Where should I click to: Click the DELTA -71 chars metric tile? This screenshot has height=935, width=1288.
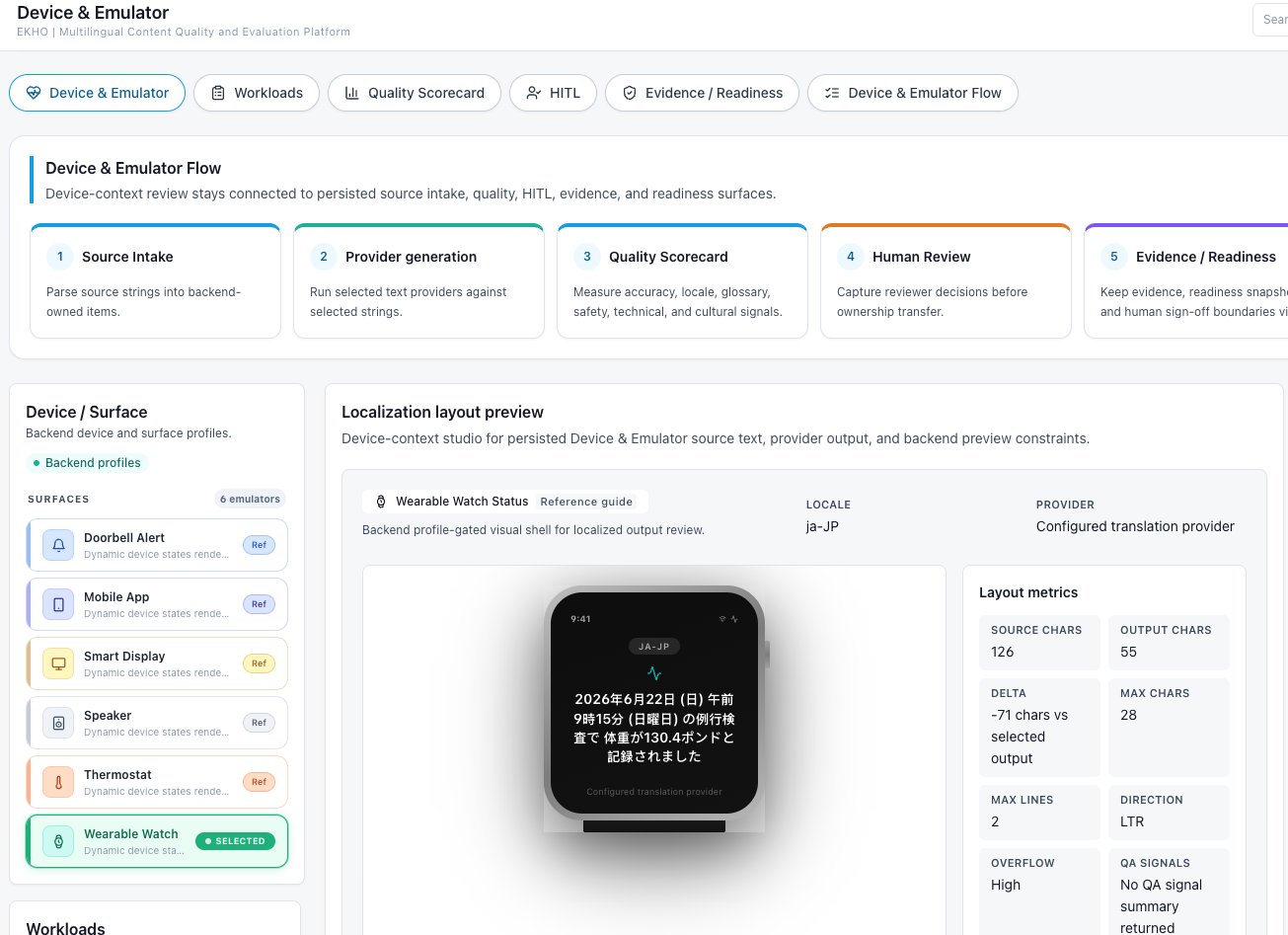click(x=1039, y=727)
